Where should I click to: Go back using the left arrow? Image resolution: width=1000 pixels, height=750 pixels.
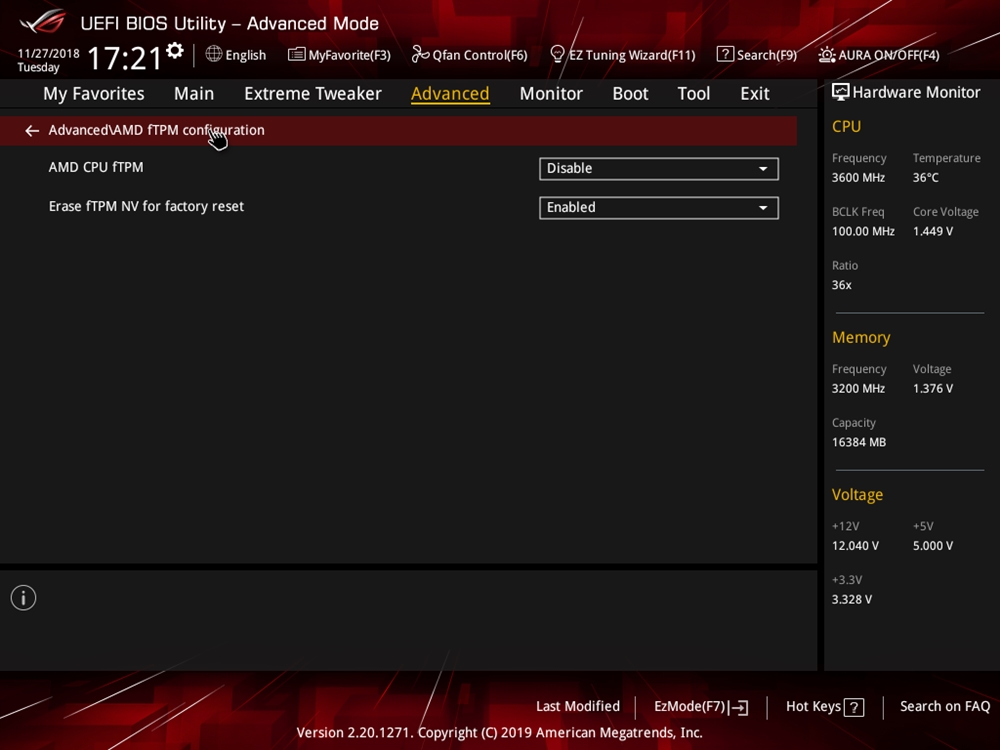[x=32, y=131]
